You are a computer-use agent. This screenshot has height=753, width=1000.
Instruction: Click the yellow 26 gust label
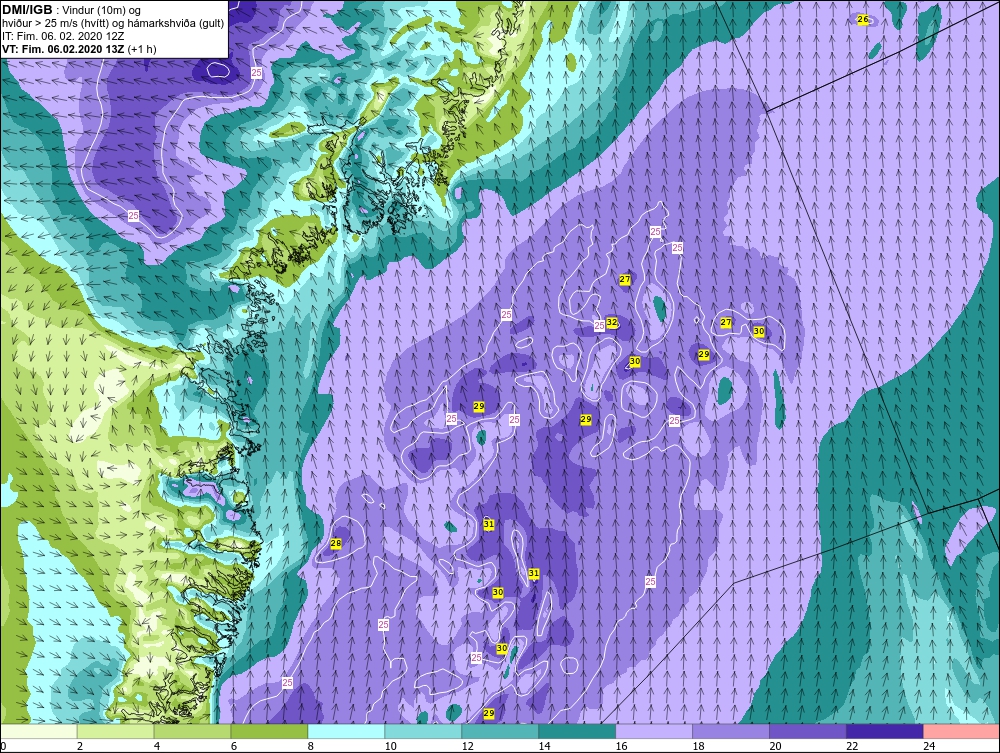(x=863, y=20)
